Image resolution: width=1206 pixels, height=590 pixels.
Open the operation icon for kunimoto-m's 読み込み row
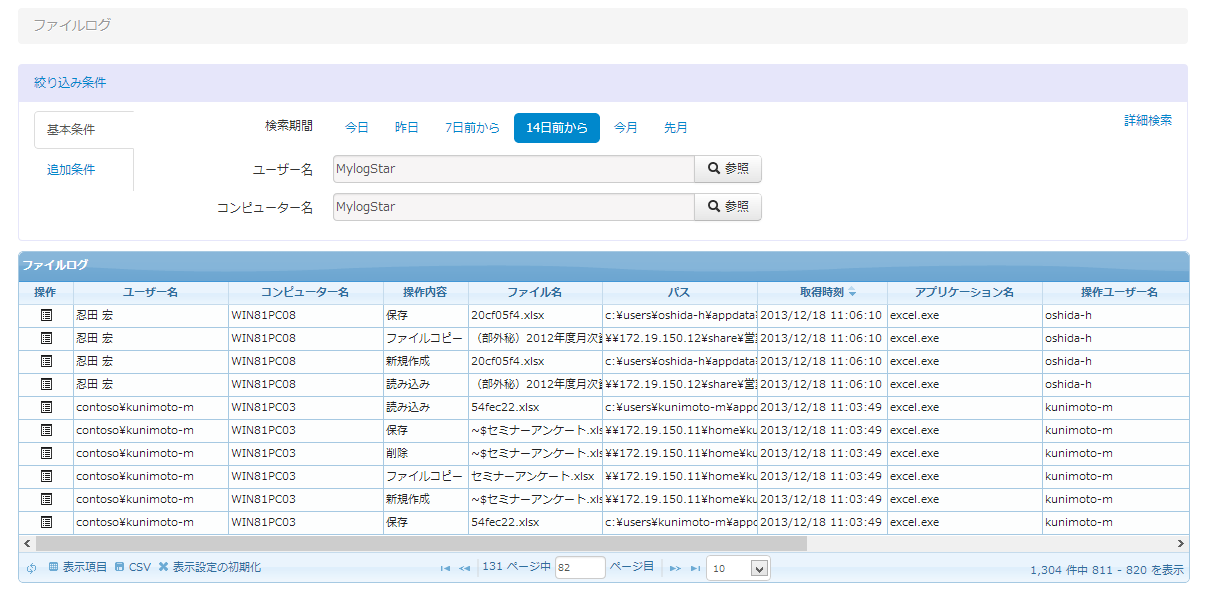coord(46,407)
